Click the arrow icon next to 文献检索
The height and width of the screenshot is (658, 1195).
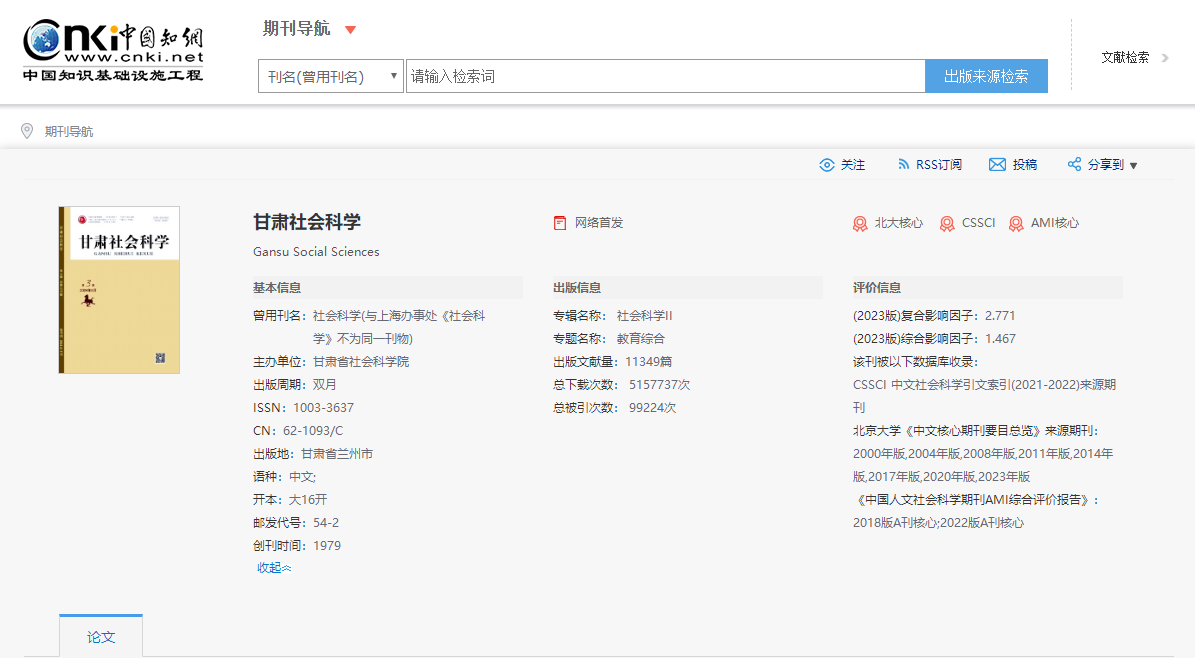(x=1165, y=57)
